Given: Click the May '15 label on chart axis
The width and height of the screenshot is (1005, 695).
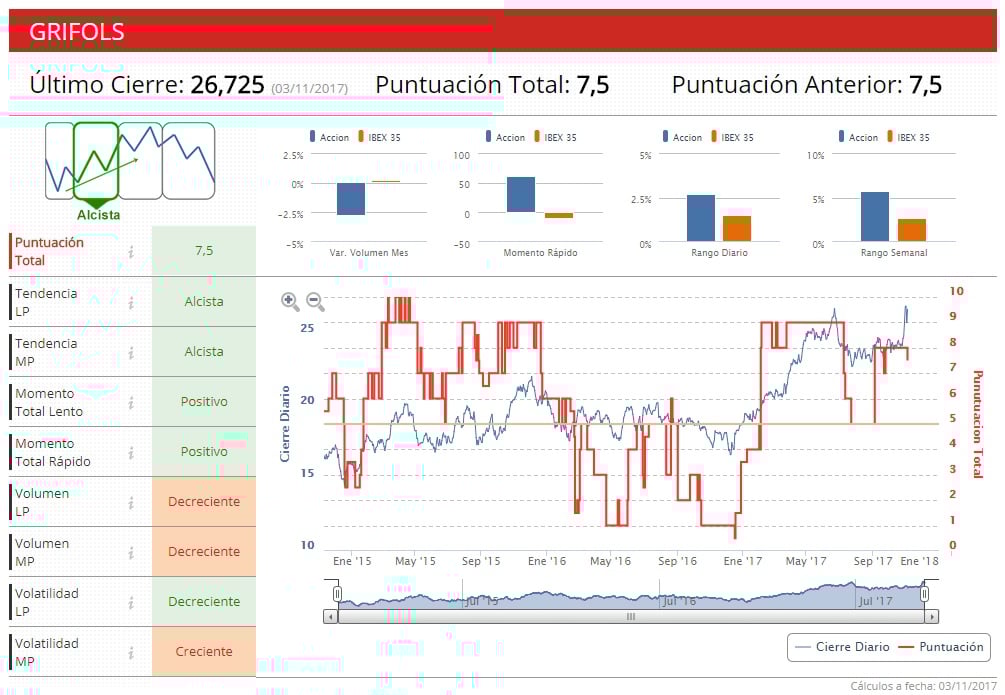Looking at the screenshot, I should 415,561.
